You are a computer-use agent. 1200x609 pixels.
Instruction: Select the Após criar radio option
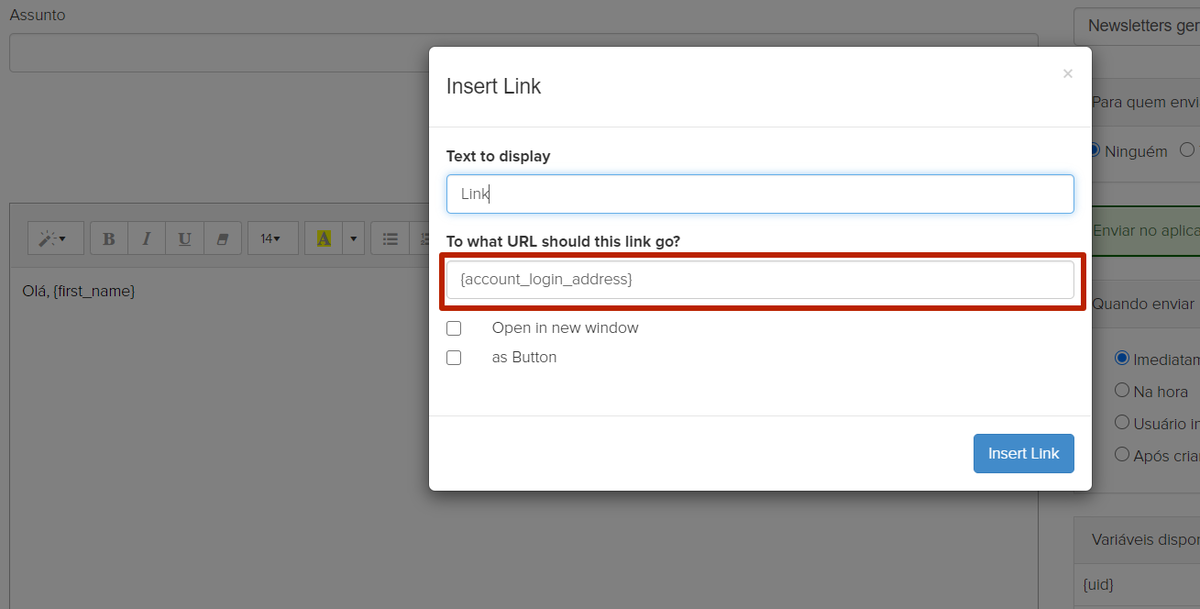point(1122,455)
